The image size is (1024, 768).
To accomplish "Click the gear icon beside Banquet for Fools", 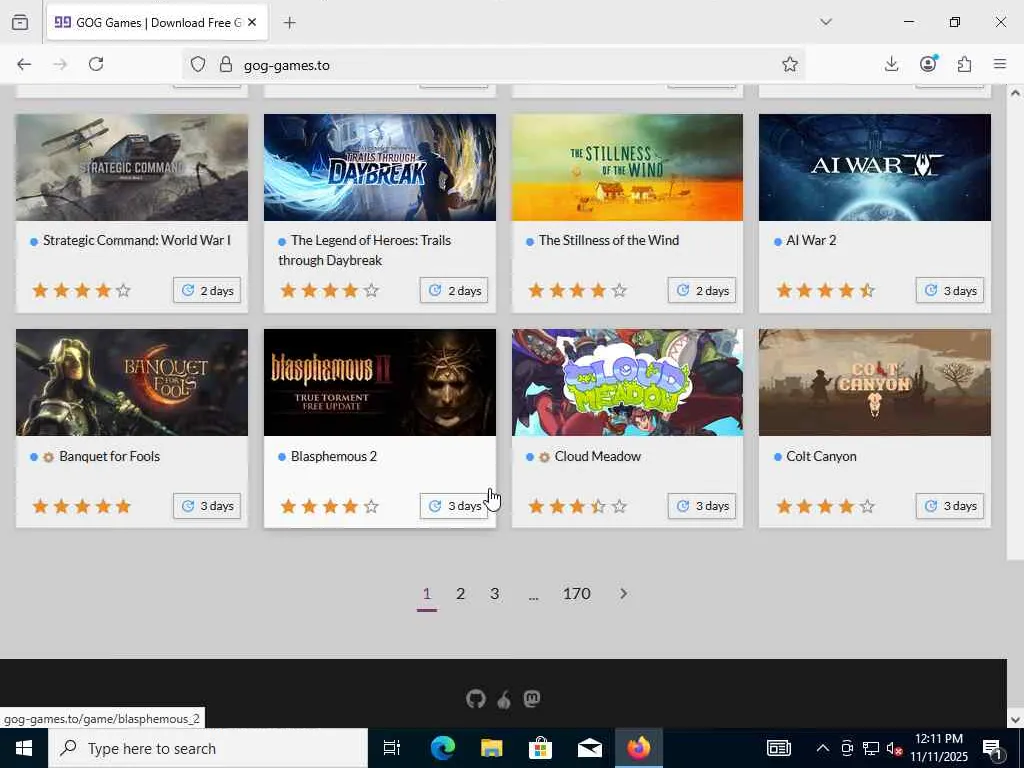I will (x=48, y=457).
